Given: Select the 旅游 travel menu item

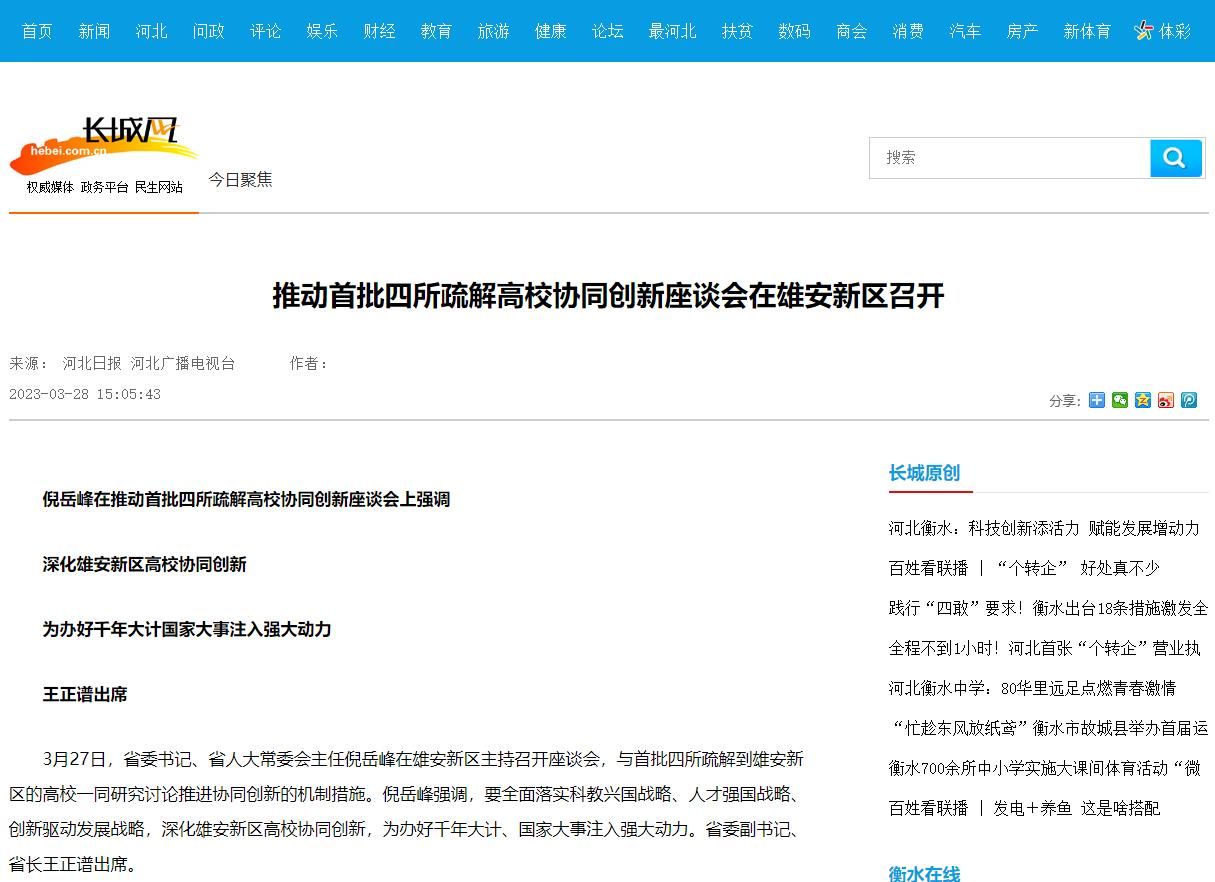Looking at the screenshot, I should (493, 31).
